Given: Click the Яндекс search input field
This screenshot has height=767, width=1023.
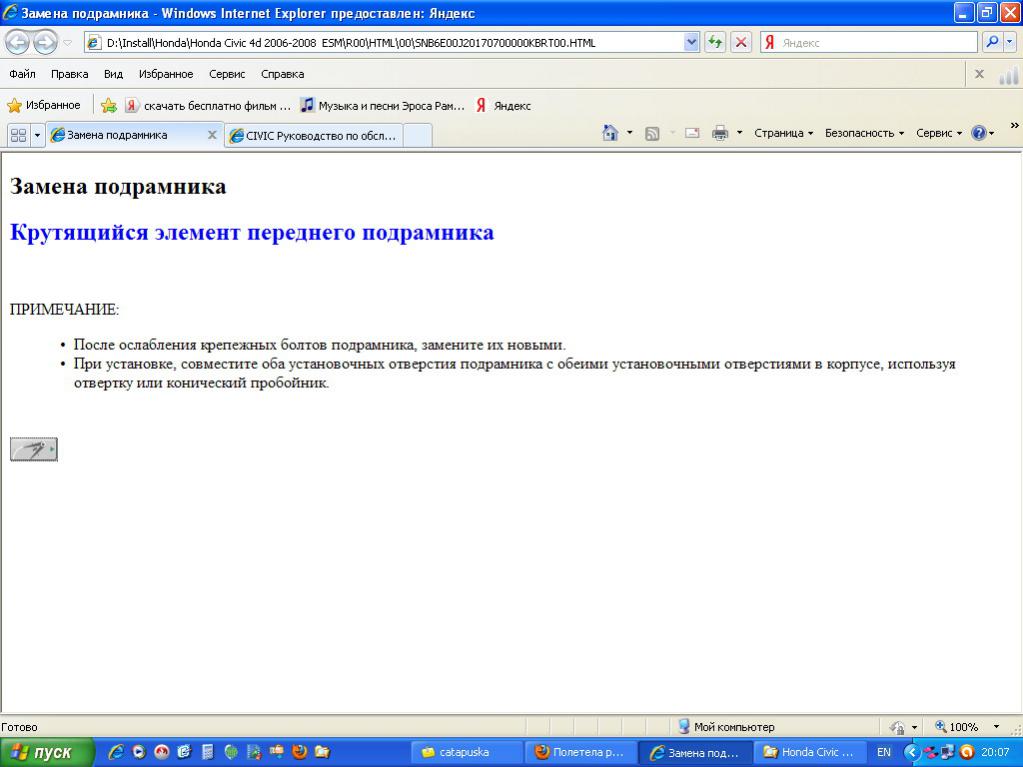Looking at the screenshot, I should point(877,43).
